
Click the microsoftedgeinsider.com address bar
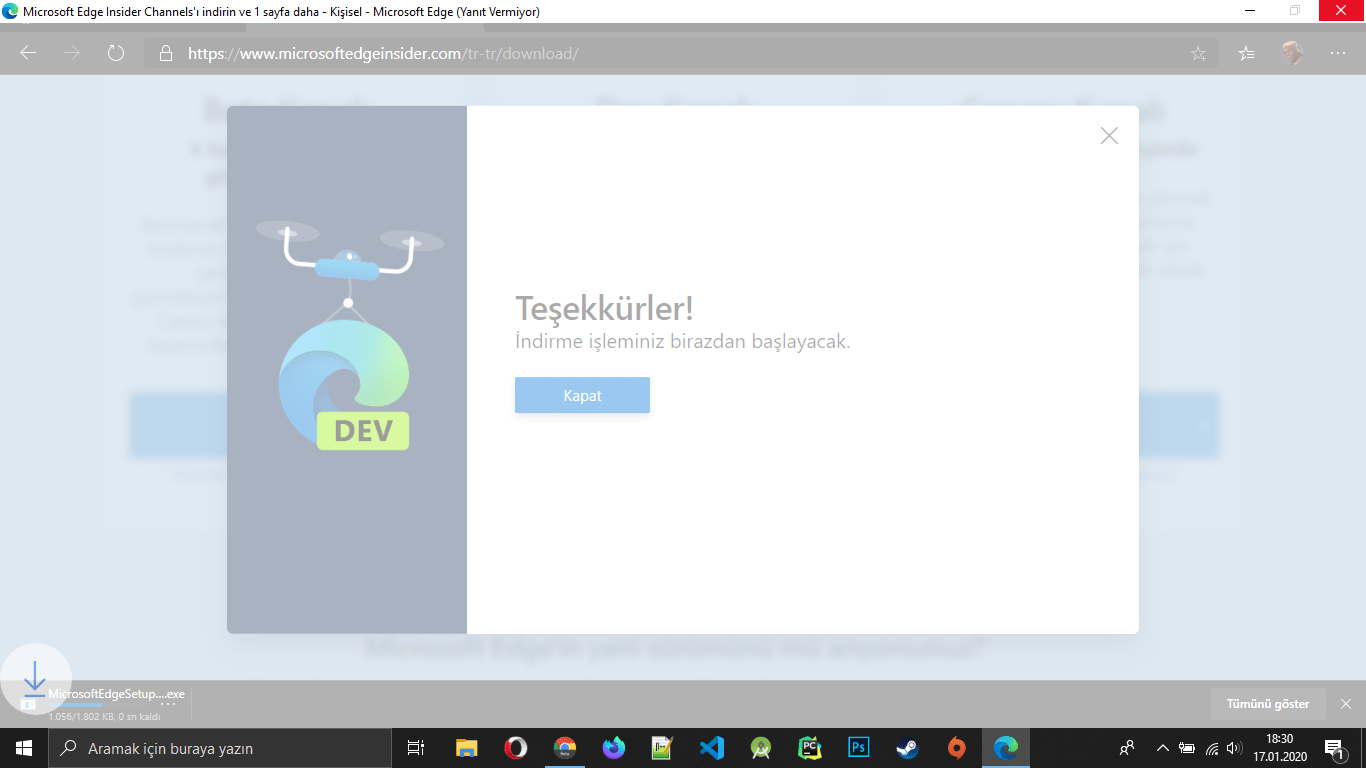point(680,53)
